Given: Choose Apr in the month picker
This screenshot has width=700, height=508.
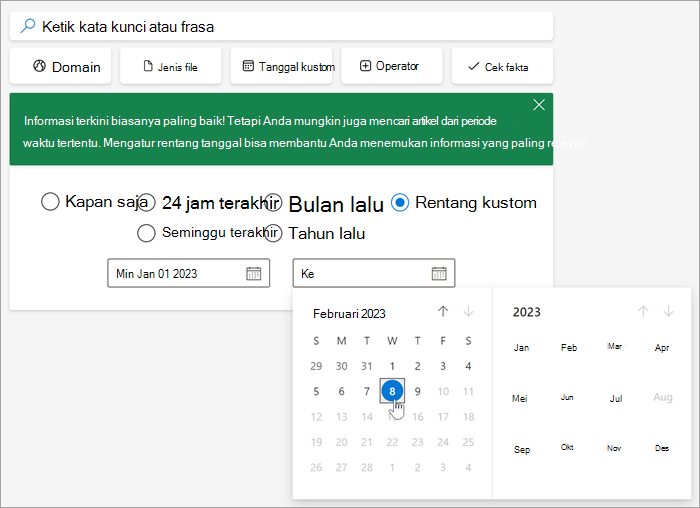Looking at the screenshot, I should pyautogui.click(x=662, y=347).
